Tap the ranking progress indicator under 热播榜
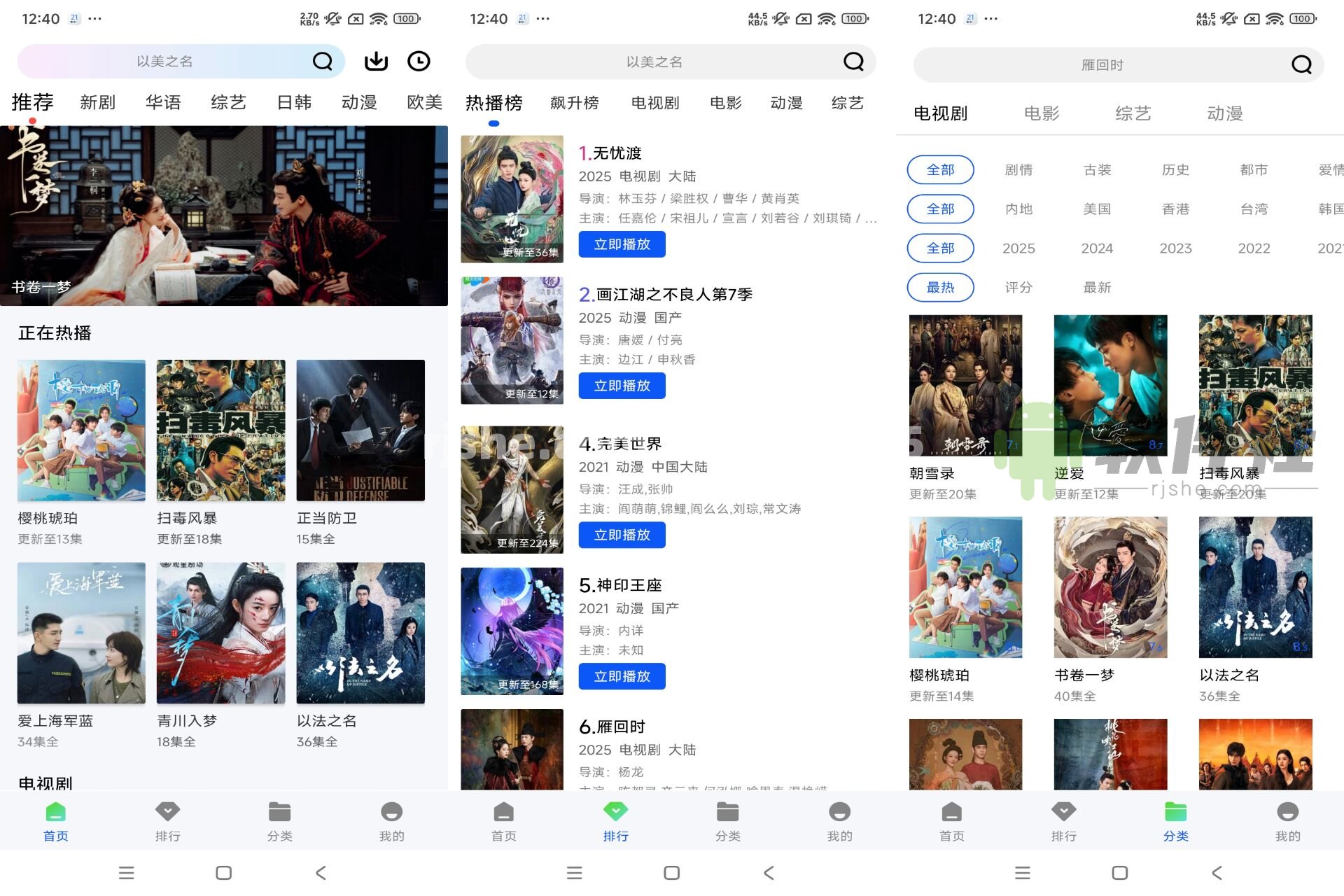 coord(494,123)
